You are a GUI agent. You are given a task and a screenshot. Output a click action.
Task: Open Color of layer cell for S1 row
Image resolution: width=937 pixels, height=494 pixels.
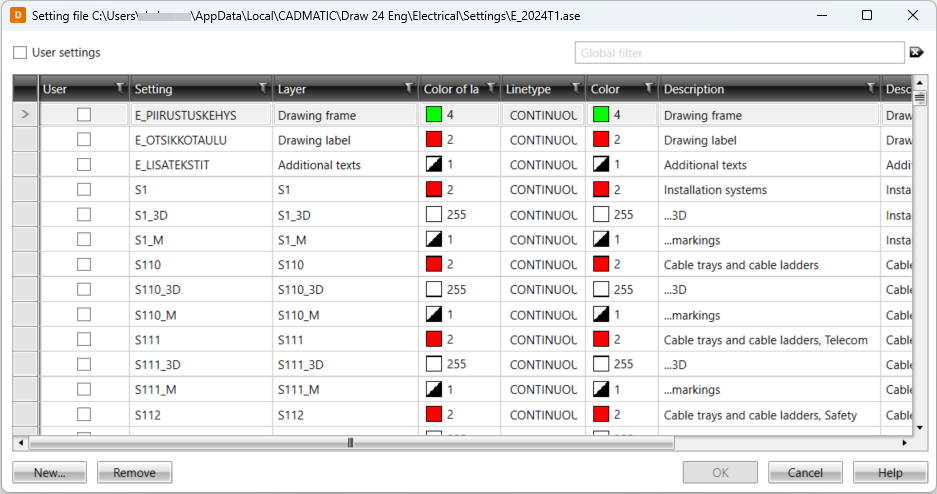pyautogui.click(x=459, y=190)
